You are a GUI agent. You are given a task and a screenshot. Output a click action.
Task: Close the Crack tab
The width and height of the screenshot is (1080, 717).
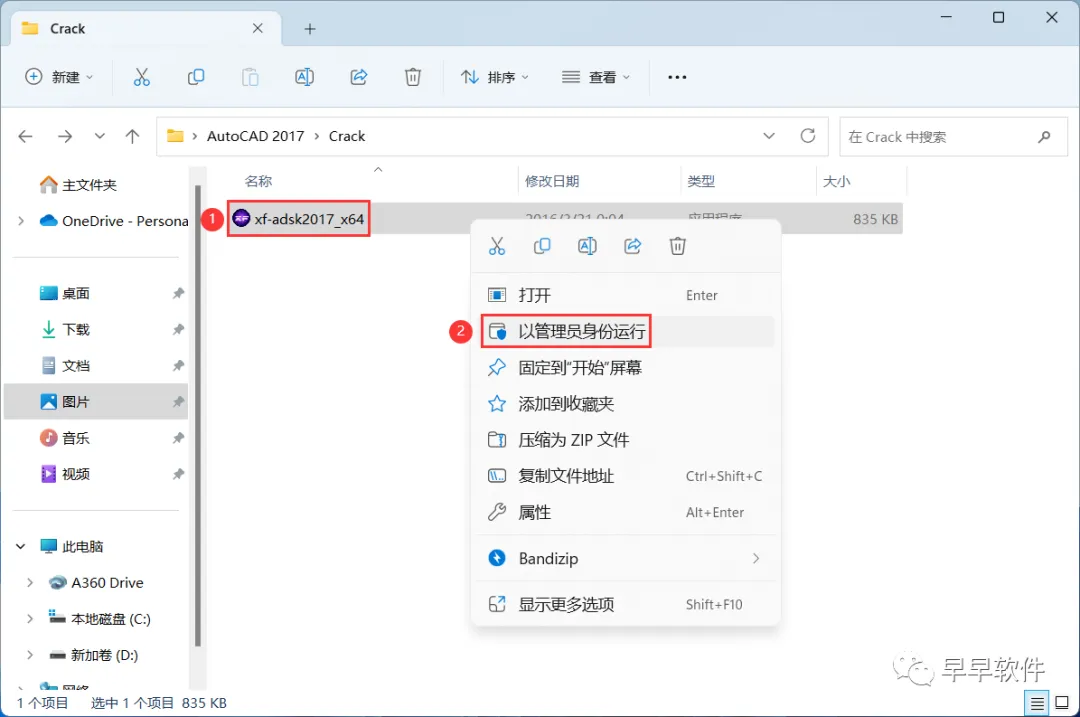258,28
